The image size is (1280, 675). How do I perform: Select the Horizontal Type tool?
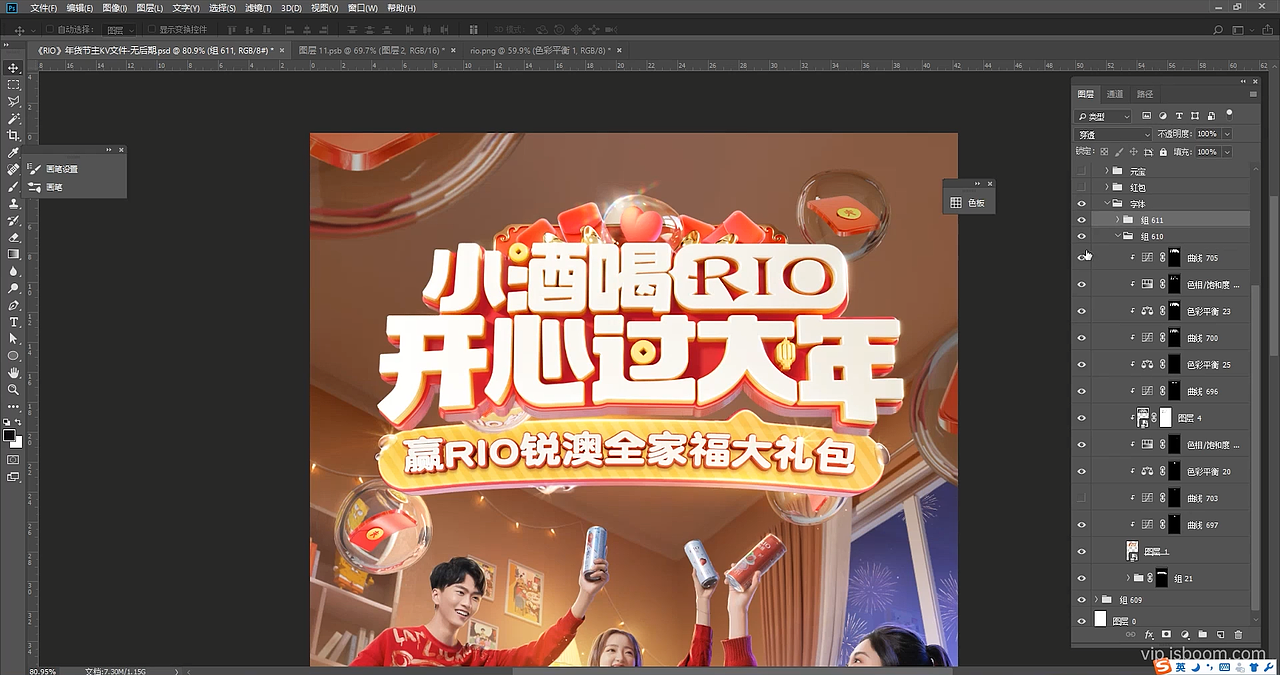click(x=14, y=322)
